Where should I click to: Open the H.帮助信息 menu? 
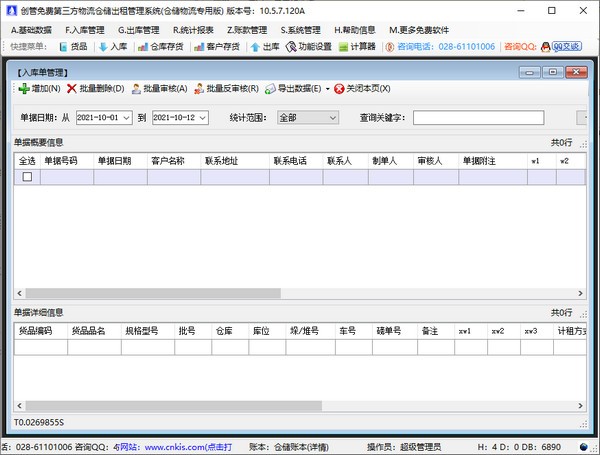[x=355, y=30]
